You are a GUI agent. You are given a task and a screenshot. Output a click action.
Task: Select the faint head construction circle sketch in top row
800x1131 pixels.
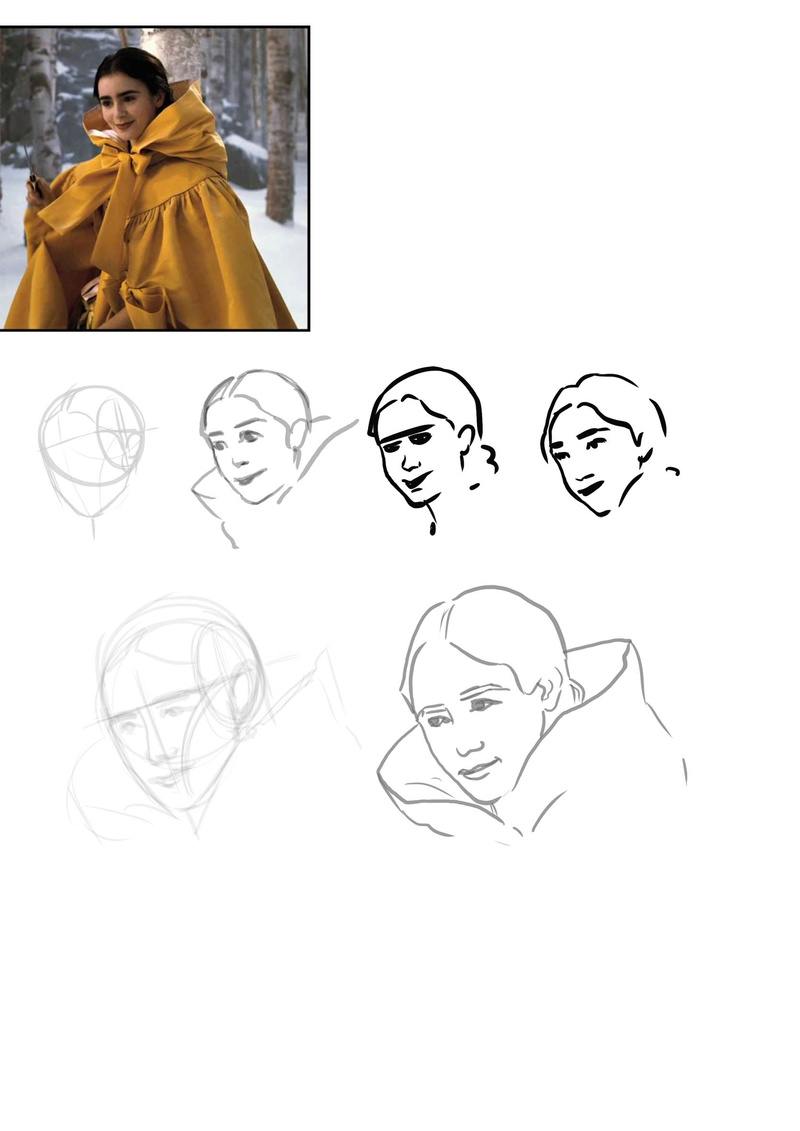97,462
